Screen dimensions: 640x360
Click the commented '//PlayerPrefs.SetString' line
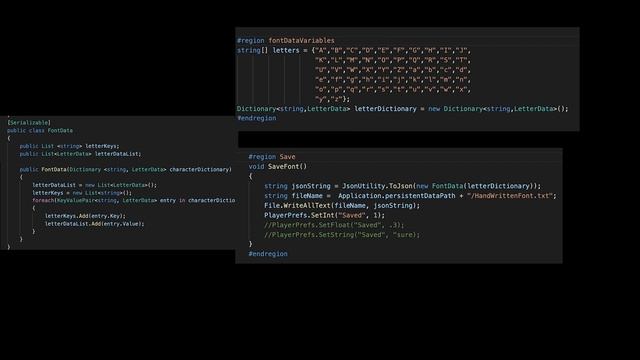(342, 235)
